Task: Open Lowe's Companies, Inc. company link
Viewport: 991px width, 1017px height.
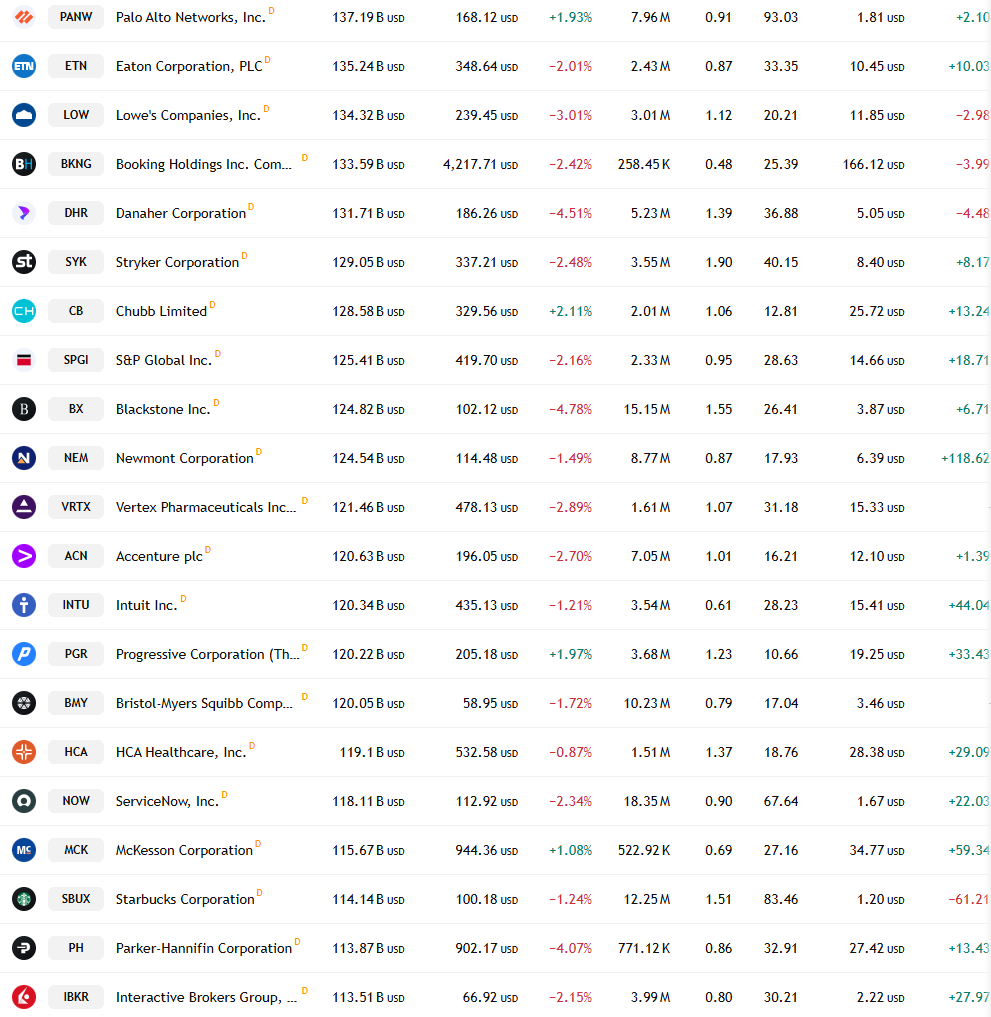Action: coord(188,115)
